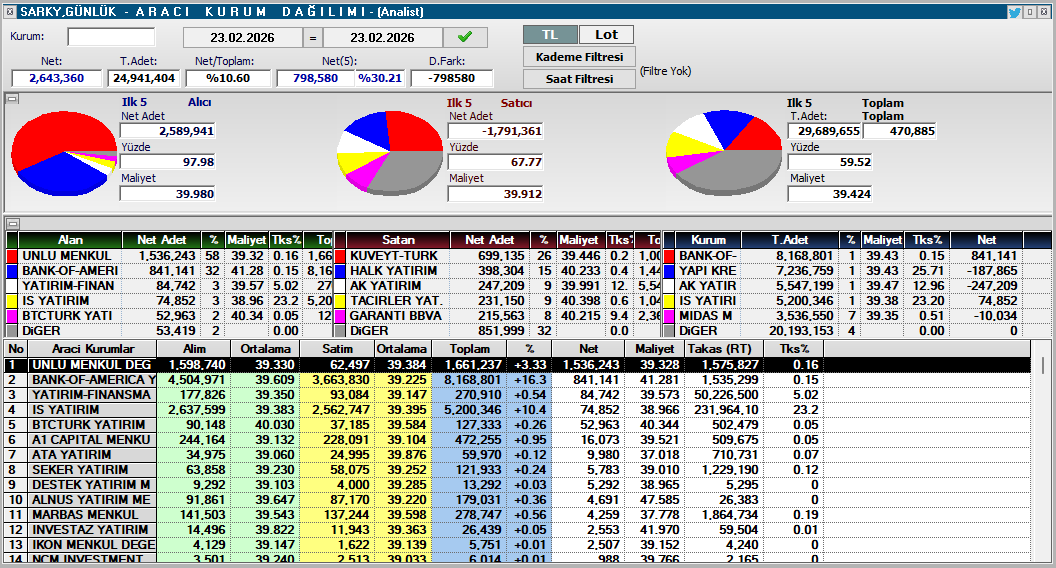Image resolution: width=1056 pixels, height=568 pixels.
Task: Select HALK YATIRIM in sellers table
Action: [x=498, y=271]
